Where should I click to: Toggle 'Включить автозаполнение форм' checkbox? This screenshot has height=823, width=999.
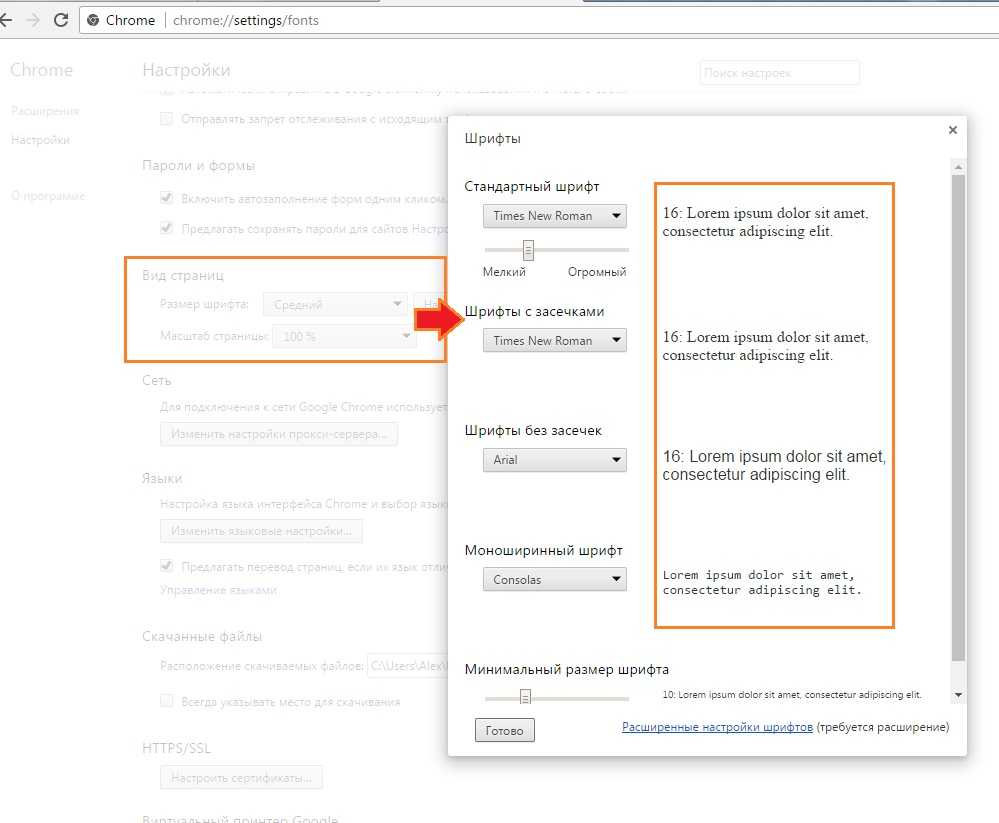(167, 198)
